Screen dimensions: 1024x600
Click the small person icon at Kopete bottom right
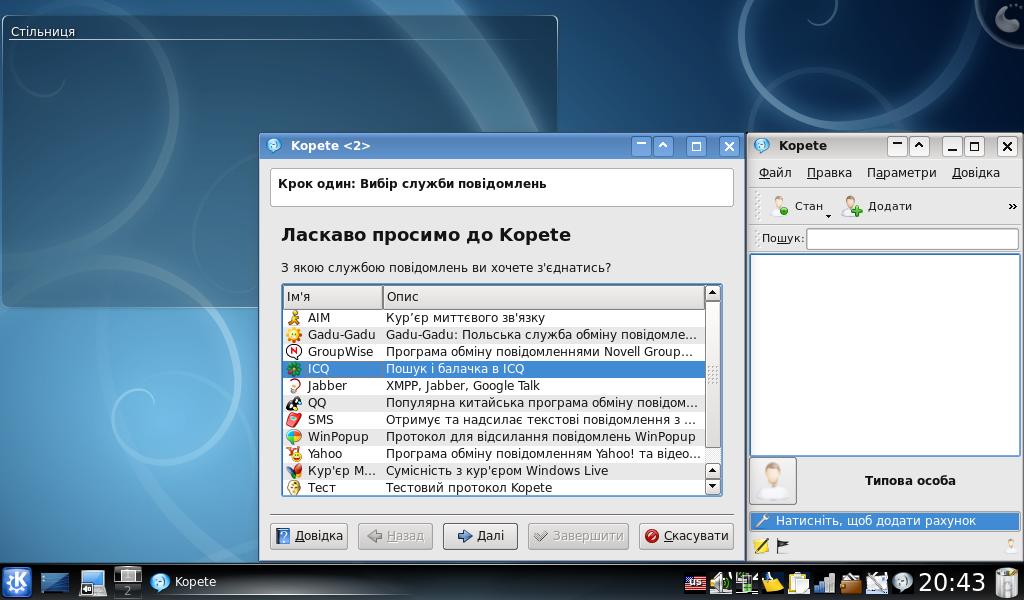coord(1011,545)
